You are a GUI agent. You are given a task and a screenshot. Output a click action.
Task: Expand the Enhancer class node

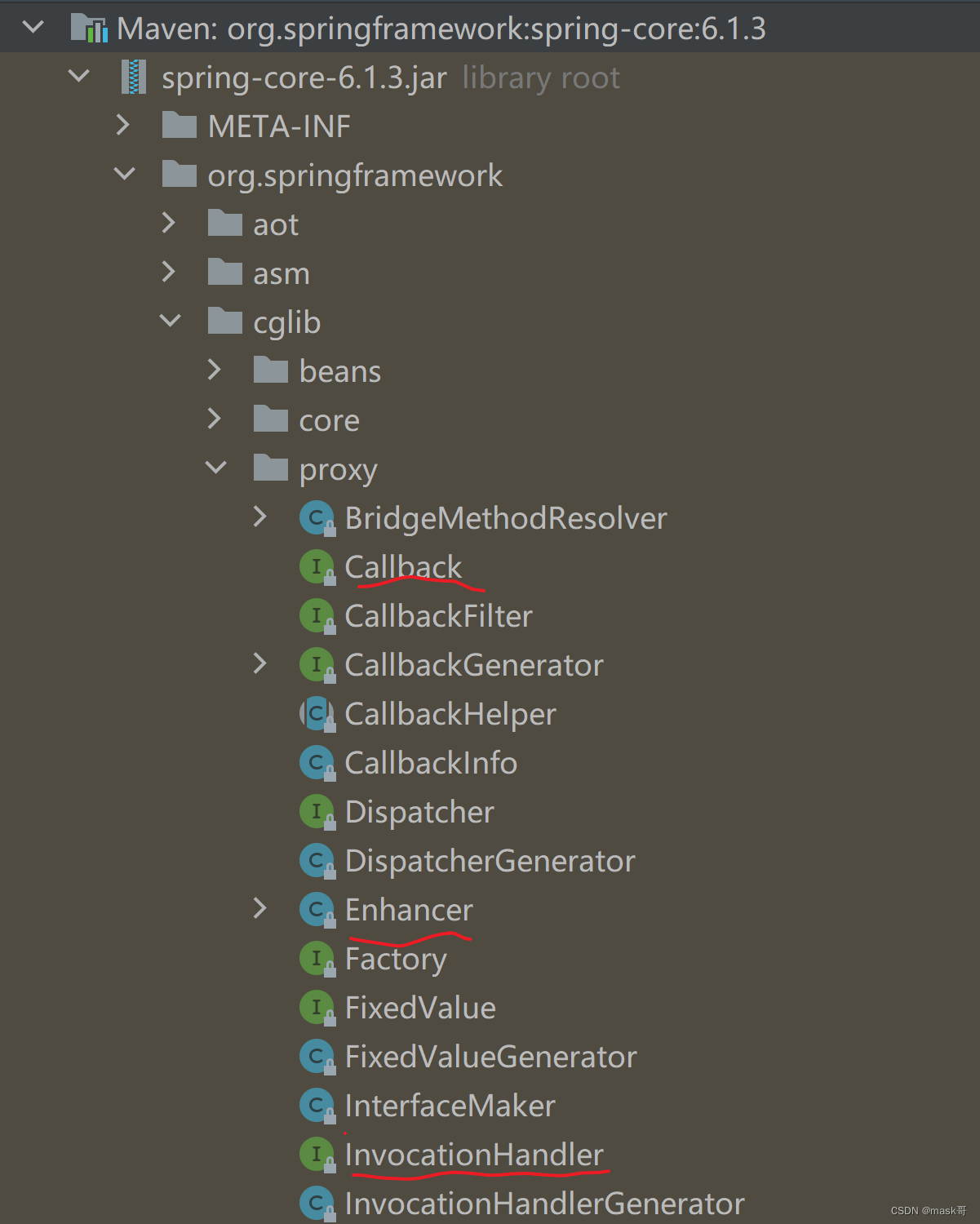click(260, 909)
